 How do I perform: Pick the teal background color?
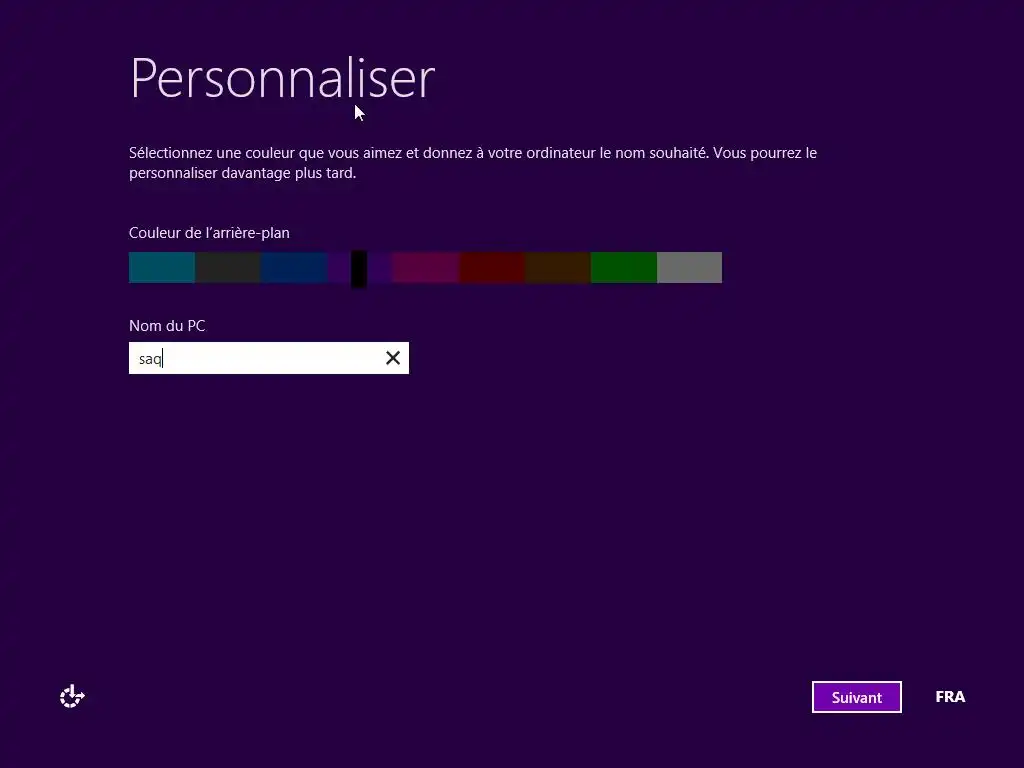pyautogui.click(x=162, y=267)
